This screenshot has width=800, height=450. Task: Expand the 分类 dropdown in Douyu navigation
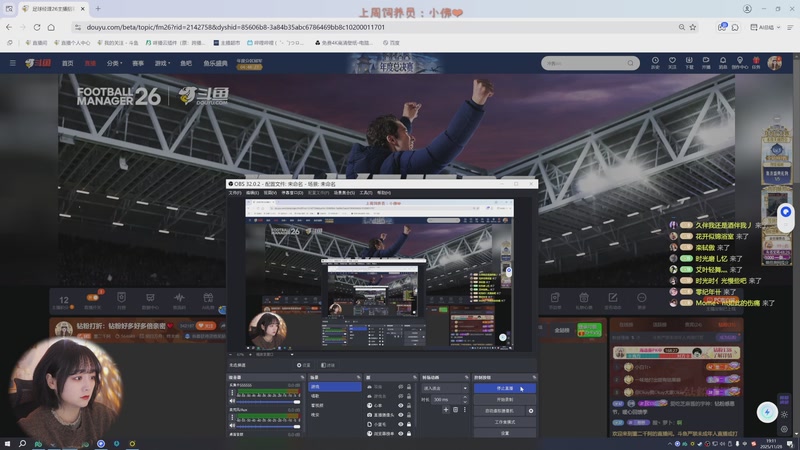tap(114, 63)
